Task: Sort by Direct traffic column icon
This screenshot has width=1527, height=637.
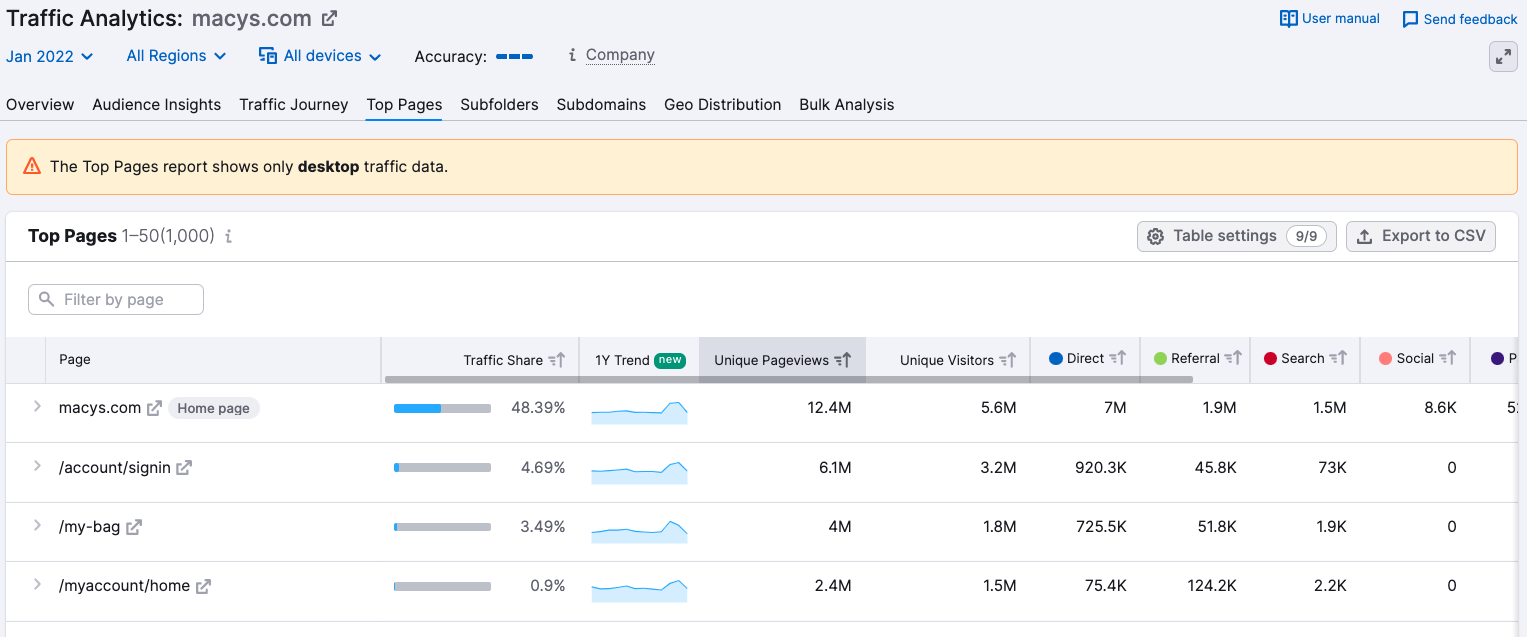Action: 1118,358
